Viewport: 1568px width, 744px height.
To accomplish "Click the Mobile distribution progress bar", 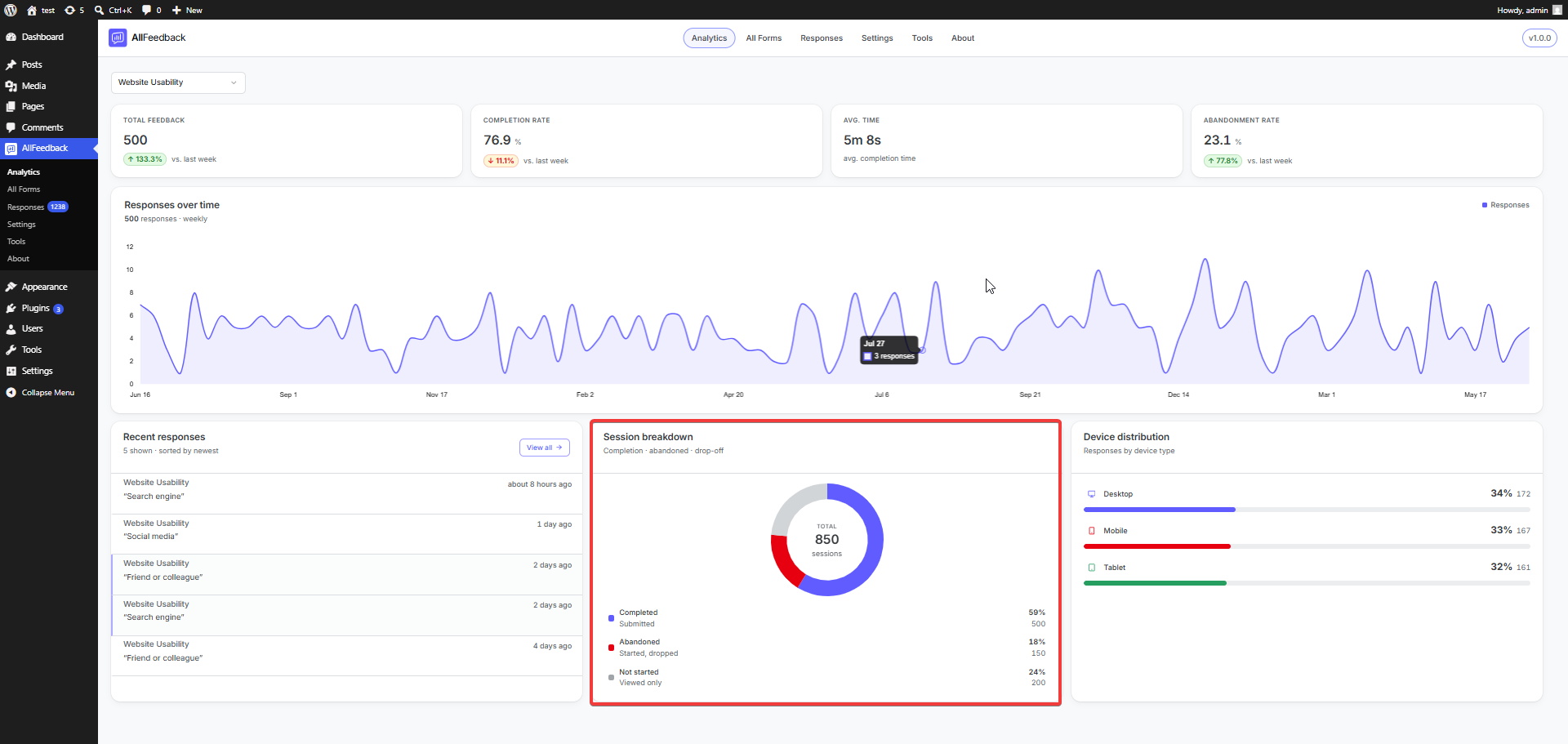I will [1307, 546].
